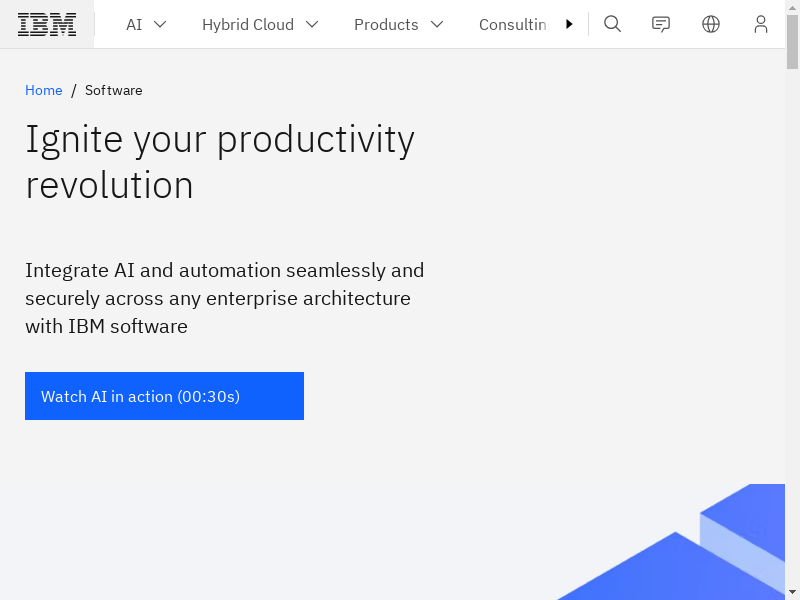Screen dimensions: 800x600
Task: Click the right arrow to scroll navigation
Action: [x=569, y=24]
